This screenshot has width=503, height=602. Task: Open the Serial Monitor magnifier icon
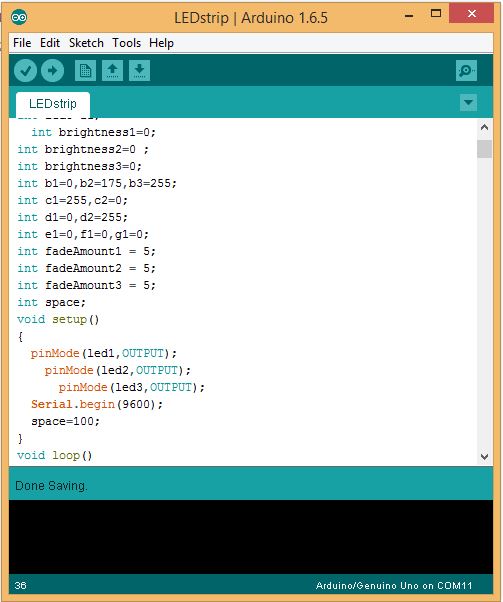pyautogui.click(x=466, y=71)
